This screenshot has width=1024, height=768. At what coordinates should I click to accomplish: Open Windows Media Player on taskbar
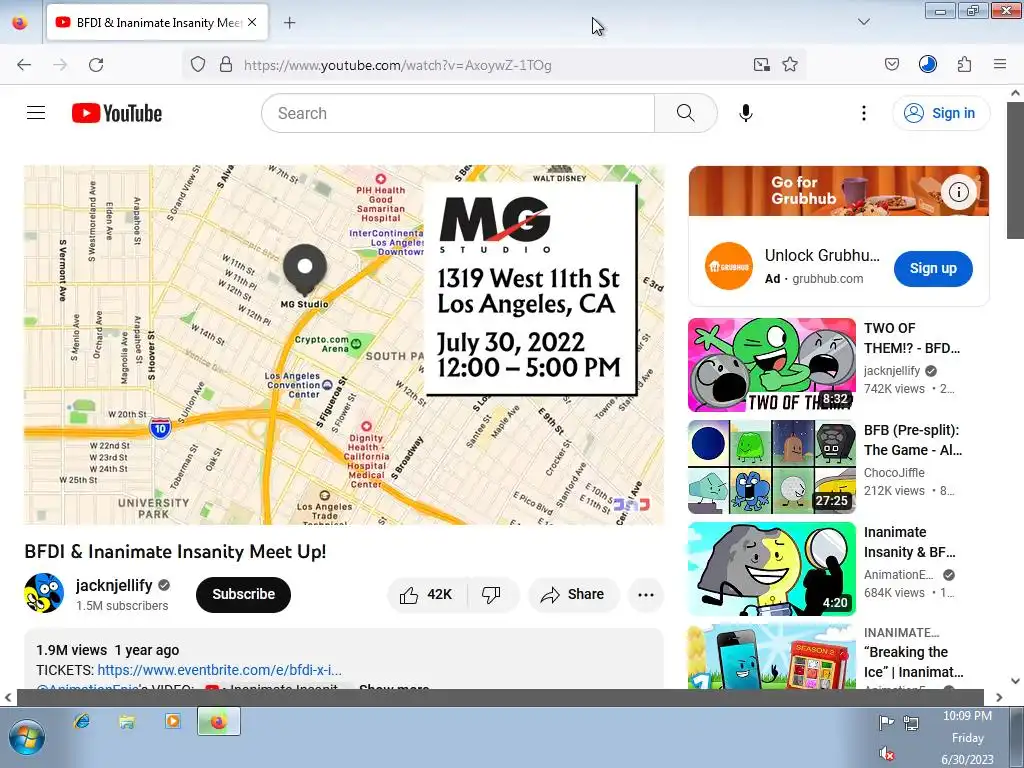click(172, 722)
